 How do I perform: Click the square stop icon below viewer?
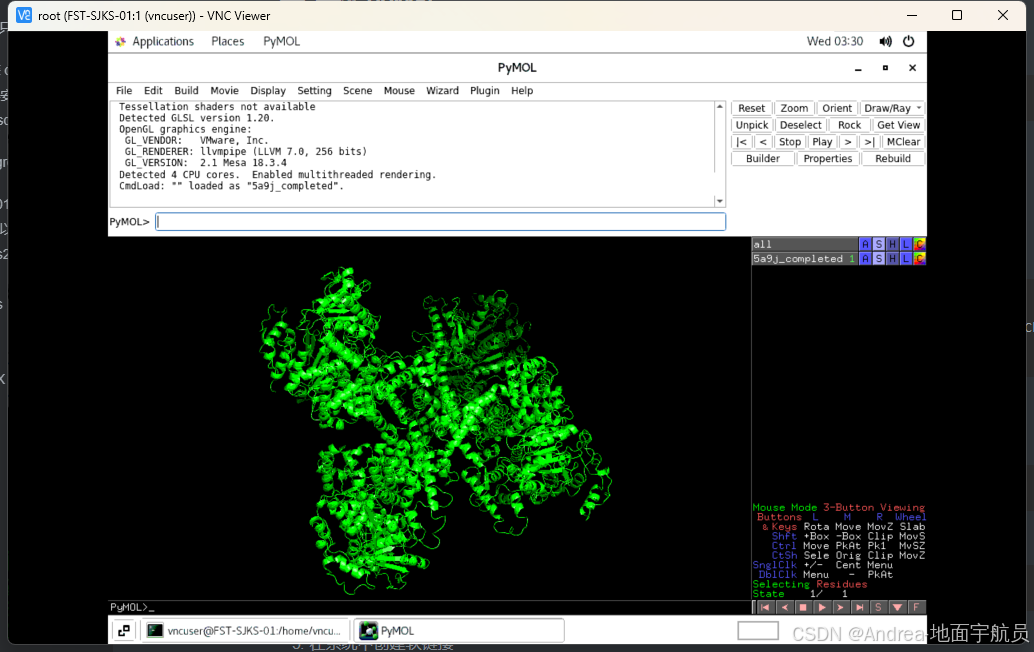coord(803,607)
